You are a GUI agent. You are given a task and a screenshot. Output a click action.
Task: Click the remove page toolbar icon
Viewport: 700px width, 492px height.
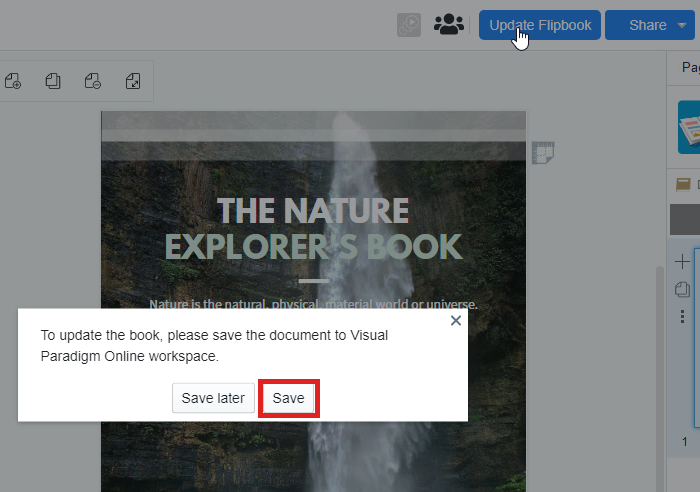point(92,81)
